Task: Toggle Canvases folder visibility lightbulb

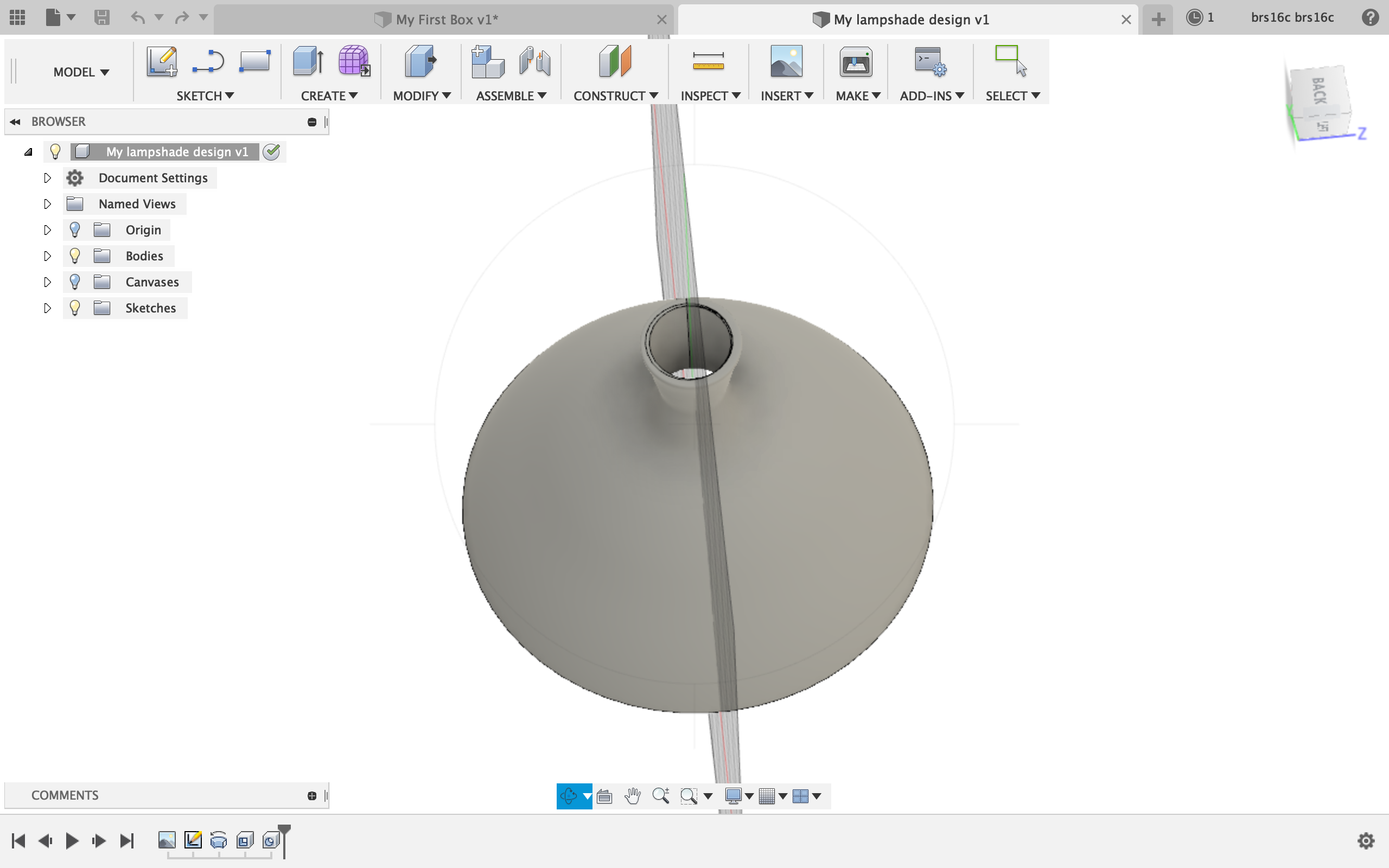Action: (75, 282)
